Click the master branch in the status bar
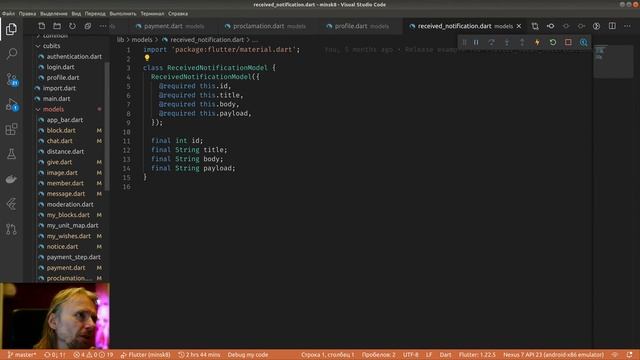This screenshot has width=640, height=360. click(22, 355)
